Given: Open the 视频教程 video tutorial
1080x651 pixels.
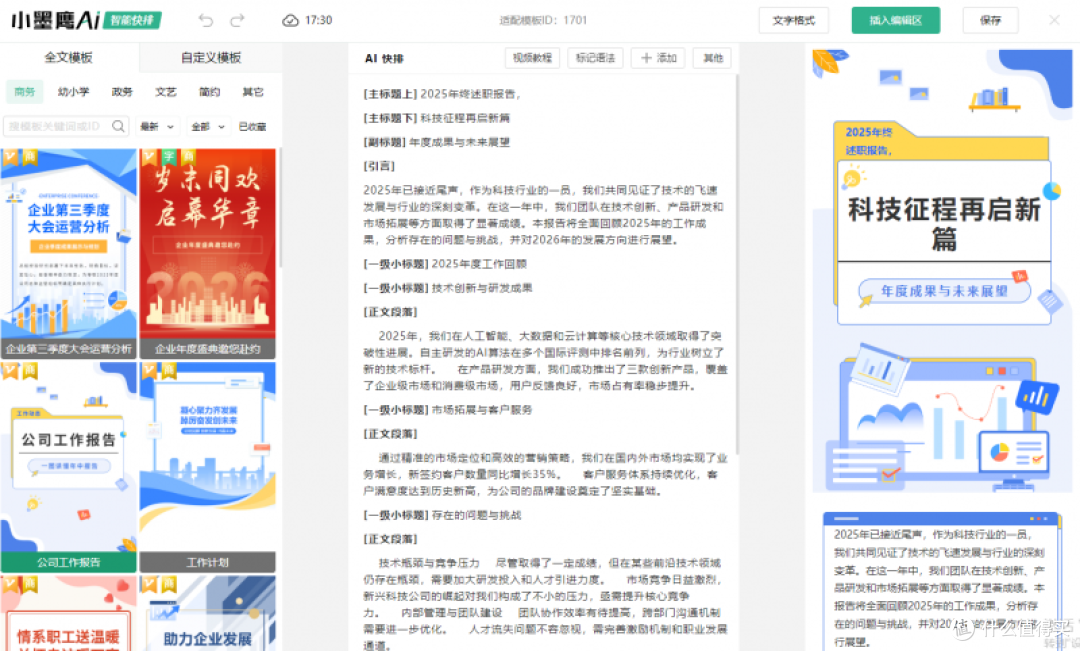Looking at the screenshot, I should click(532, 58).
